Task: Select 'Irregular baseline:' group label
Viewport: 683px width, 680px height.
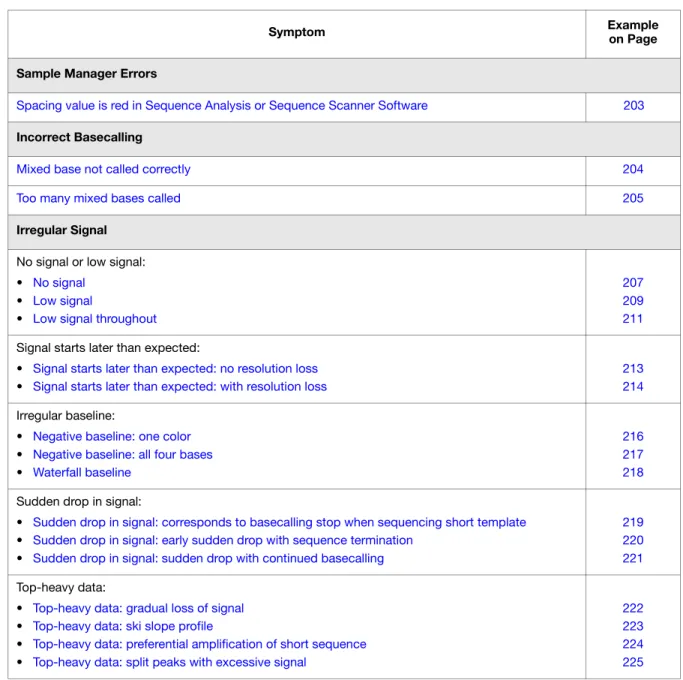Action: click(65, 416)
